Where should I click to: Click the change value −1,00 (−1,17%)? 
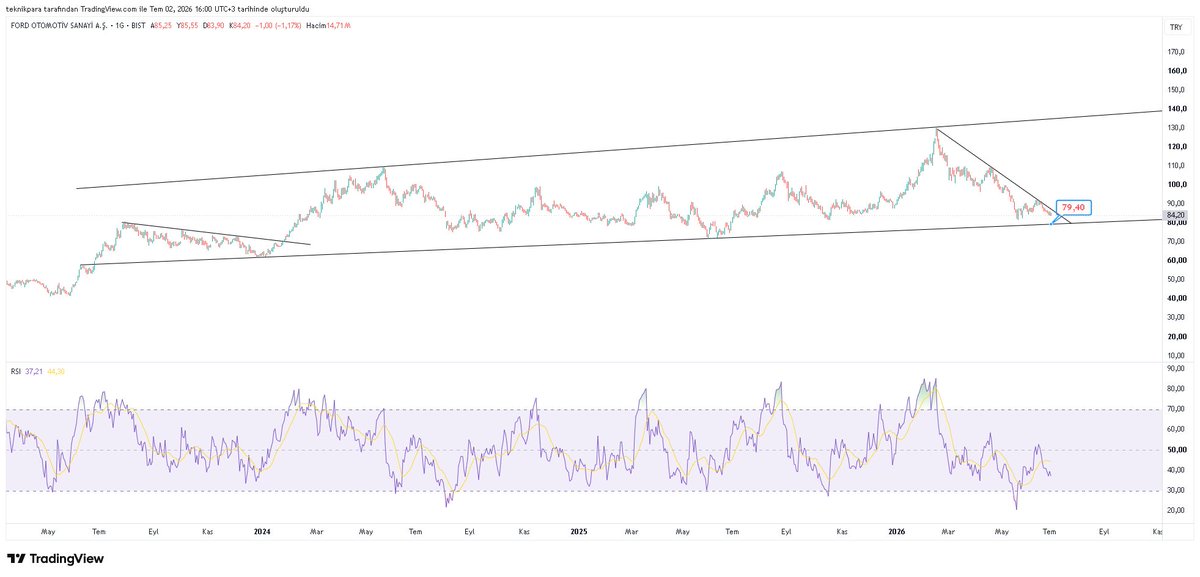tap(279, 25)
